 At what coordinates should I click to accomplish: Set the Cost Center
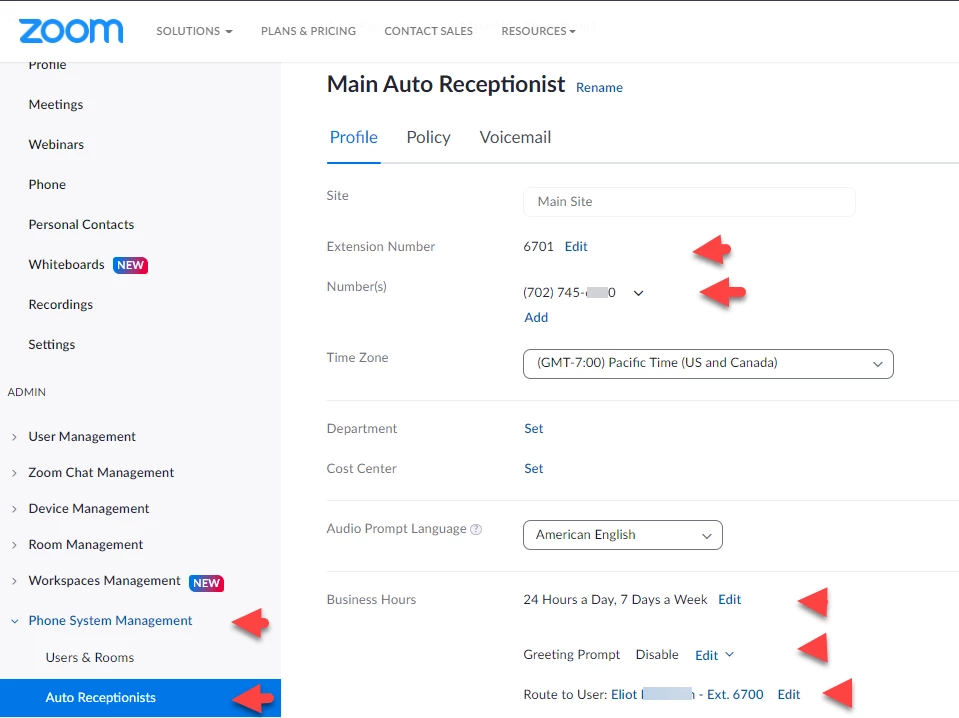(533, 468)
